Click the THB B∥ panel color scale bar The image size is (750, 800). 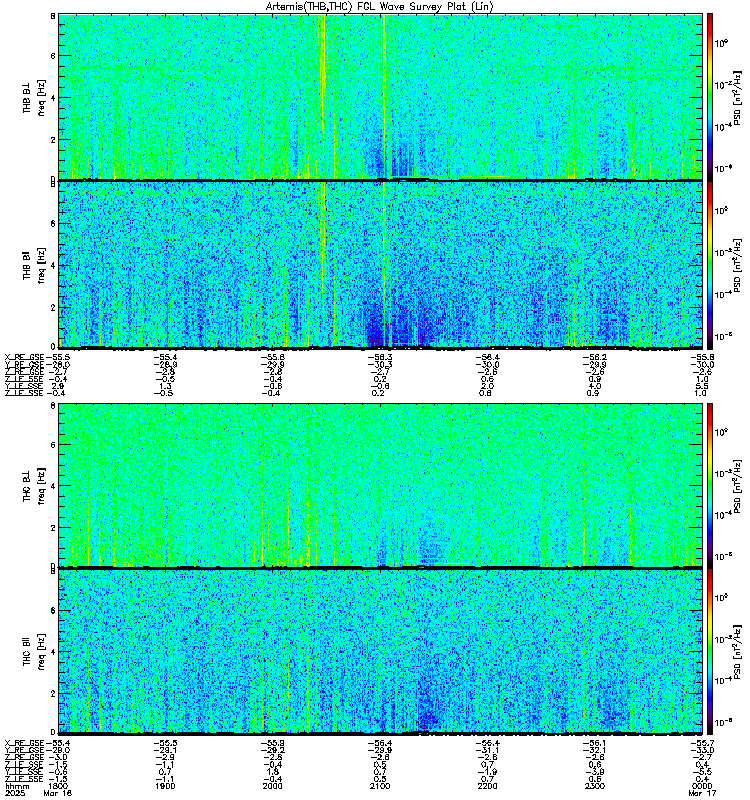pos(710,265)
